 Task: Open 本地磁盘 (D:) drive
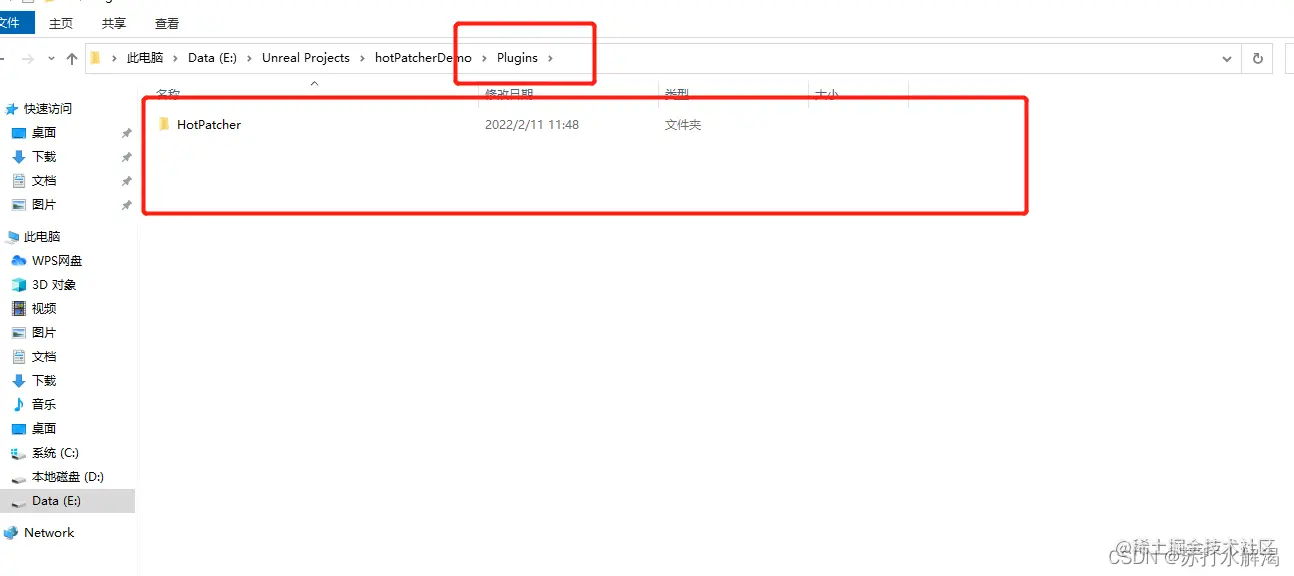pos(68,477)
